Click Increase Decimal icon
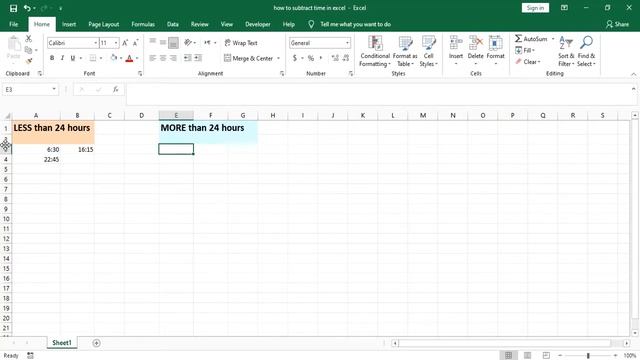 (335, 58)
